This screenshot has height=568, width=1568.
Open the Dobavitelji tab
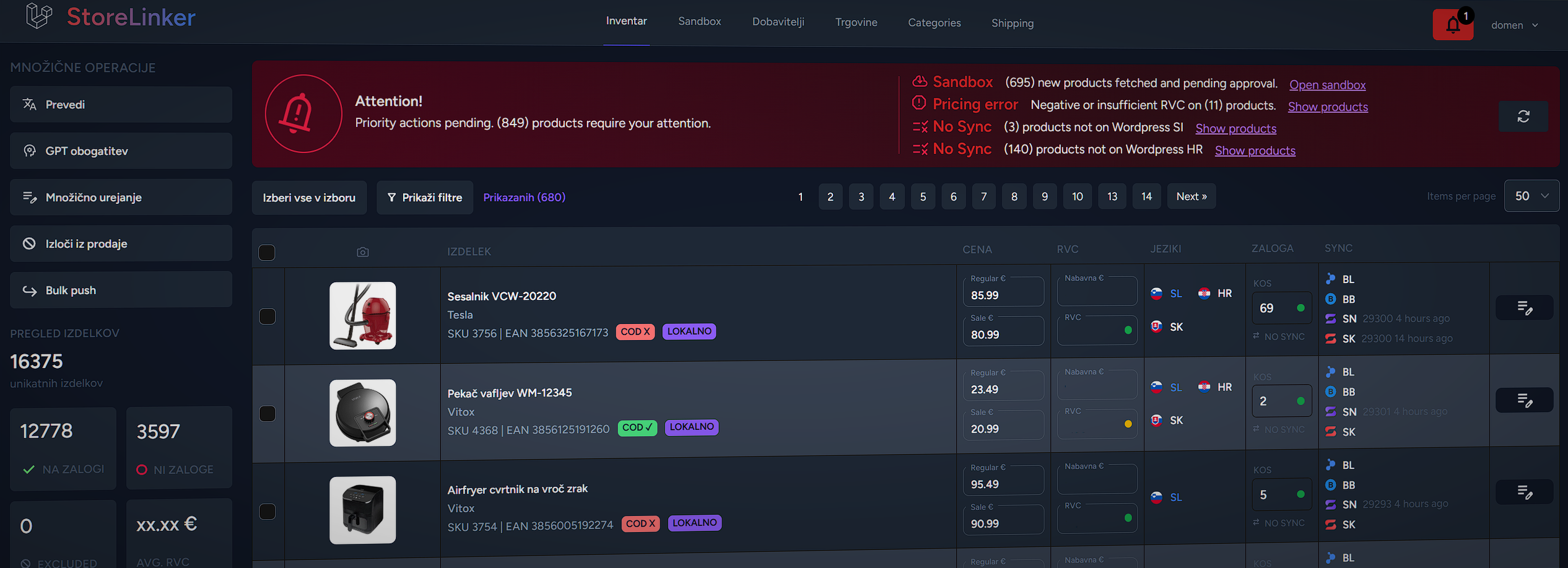click(x=778, y=22)
